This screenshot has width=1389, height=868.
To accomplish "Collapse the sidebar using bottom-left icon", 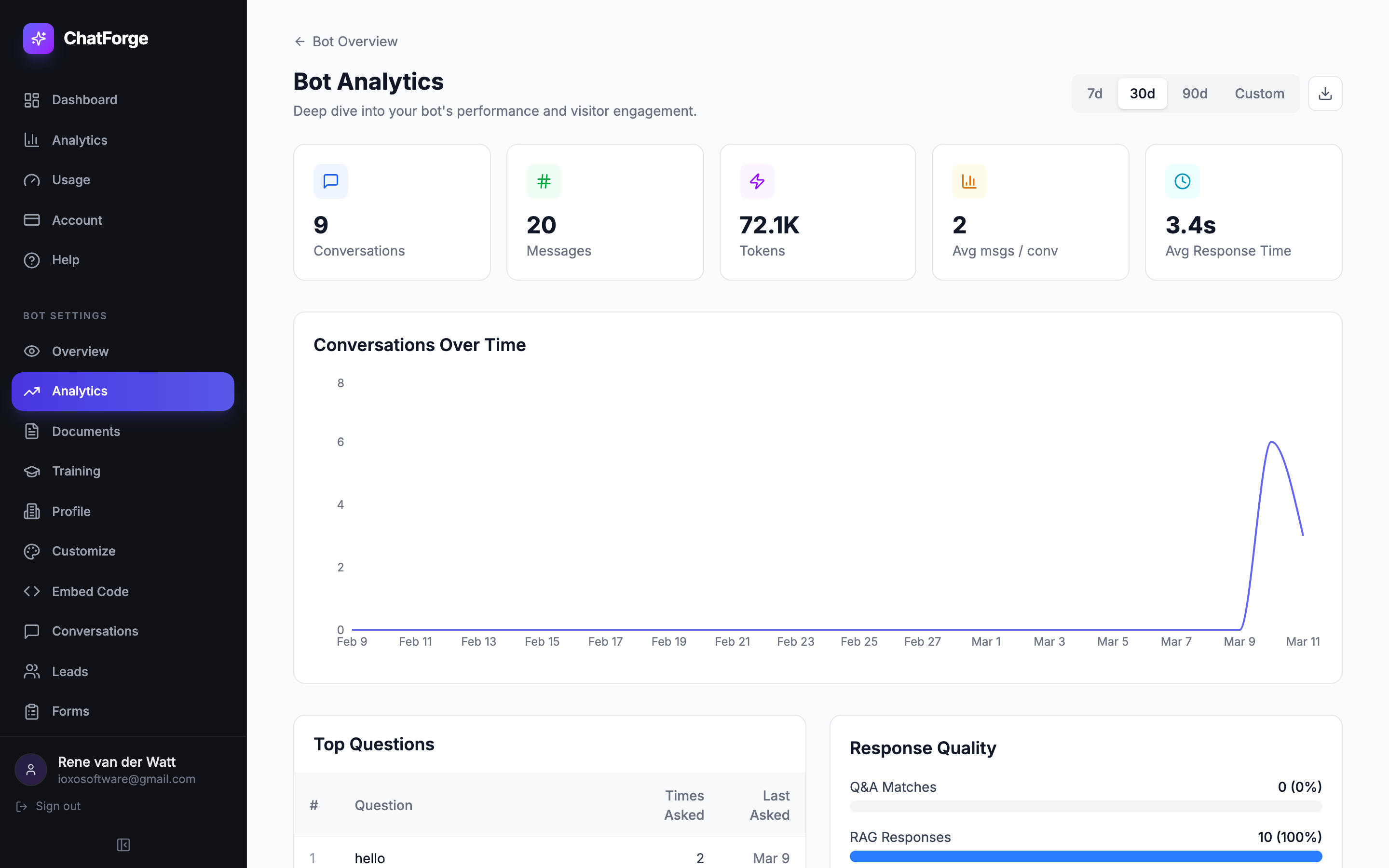I will coord(122,844).
